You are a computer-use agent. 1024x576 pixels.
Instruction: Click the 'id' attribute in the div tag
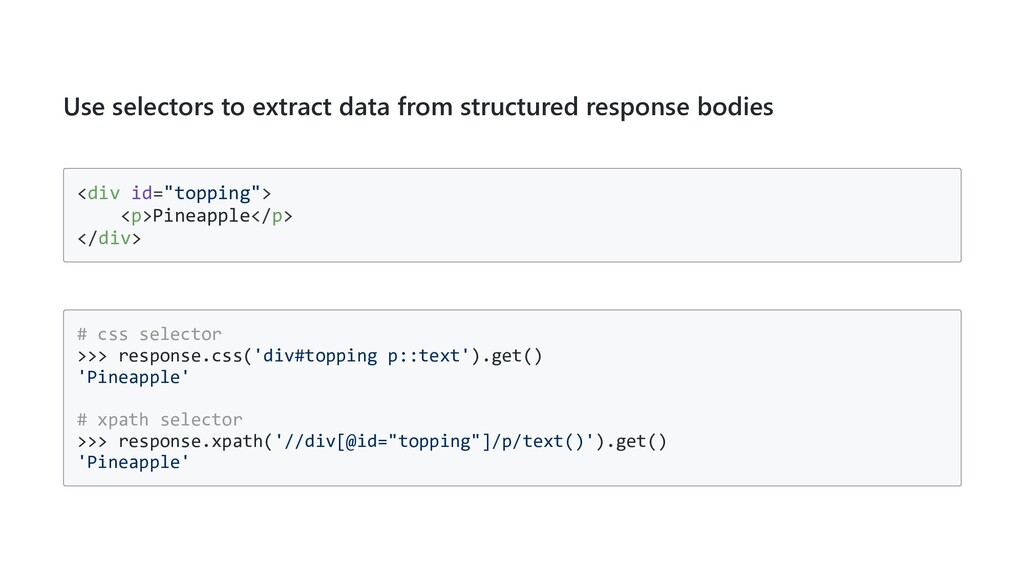[x=140, y=192]
